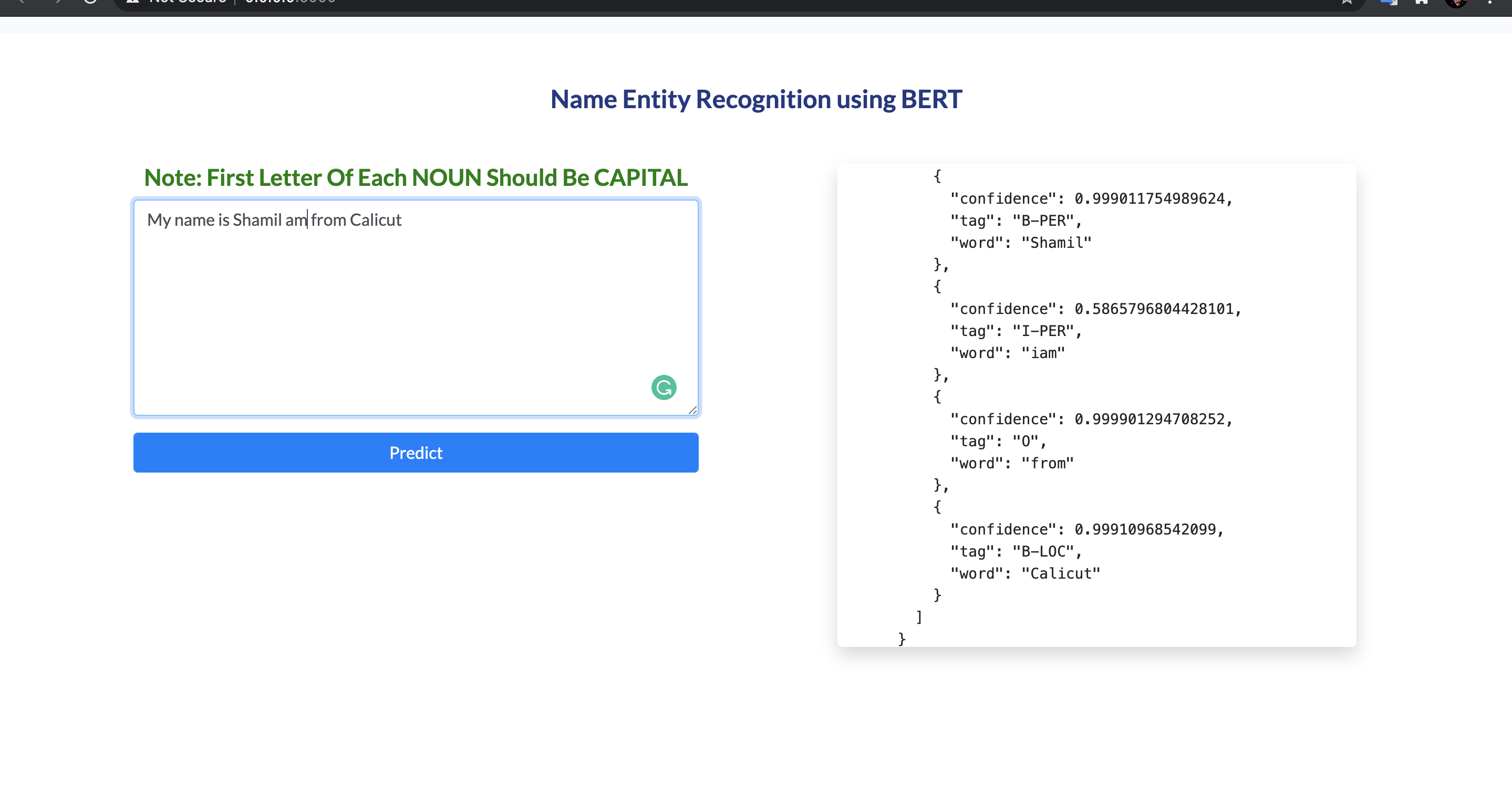Click the word Calicut in the results
This screenshot has height=796, width=1512.
click(x=1061, y=573)
